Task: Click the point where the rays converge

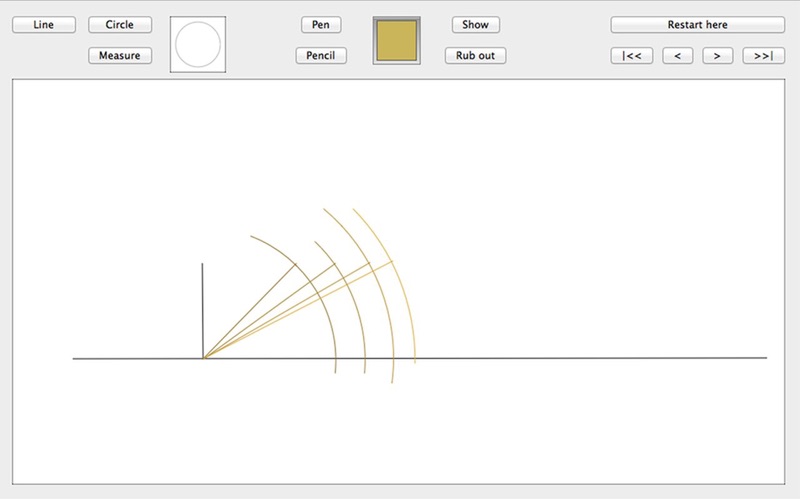Action: (x=204, y=357)
